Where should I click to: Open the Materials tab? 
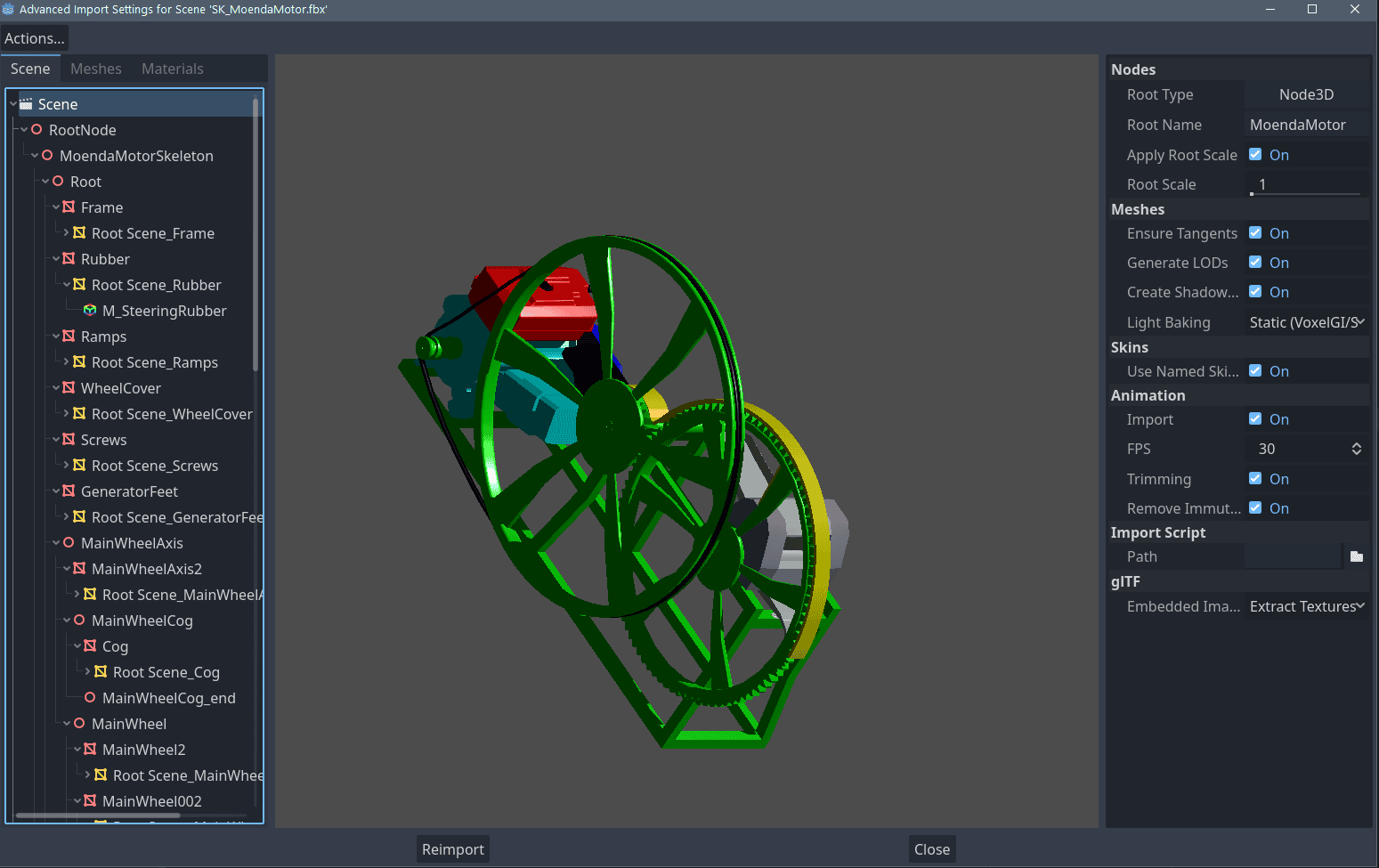click(x=172, y=69)
